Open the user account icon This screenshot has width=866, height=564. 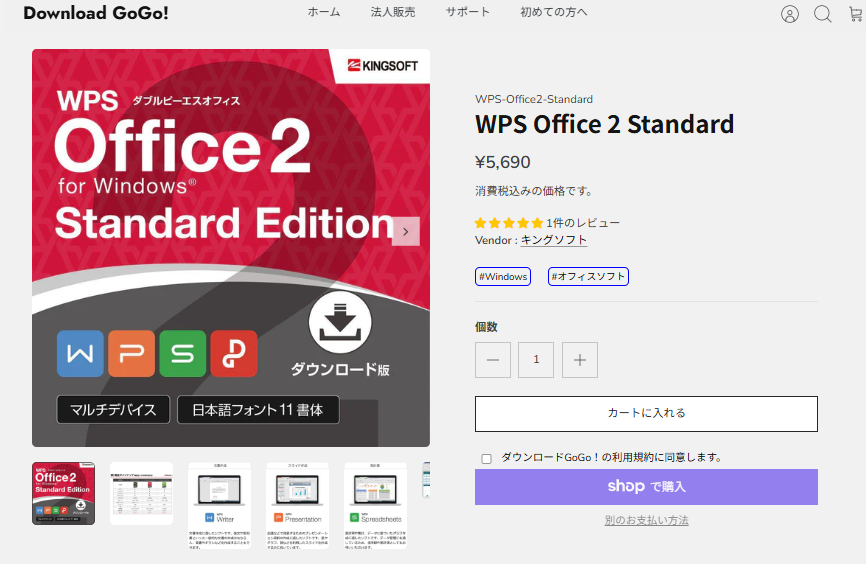point(790,14)
